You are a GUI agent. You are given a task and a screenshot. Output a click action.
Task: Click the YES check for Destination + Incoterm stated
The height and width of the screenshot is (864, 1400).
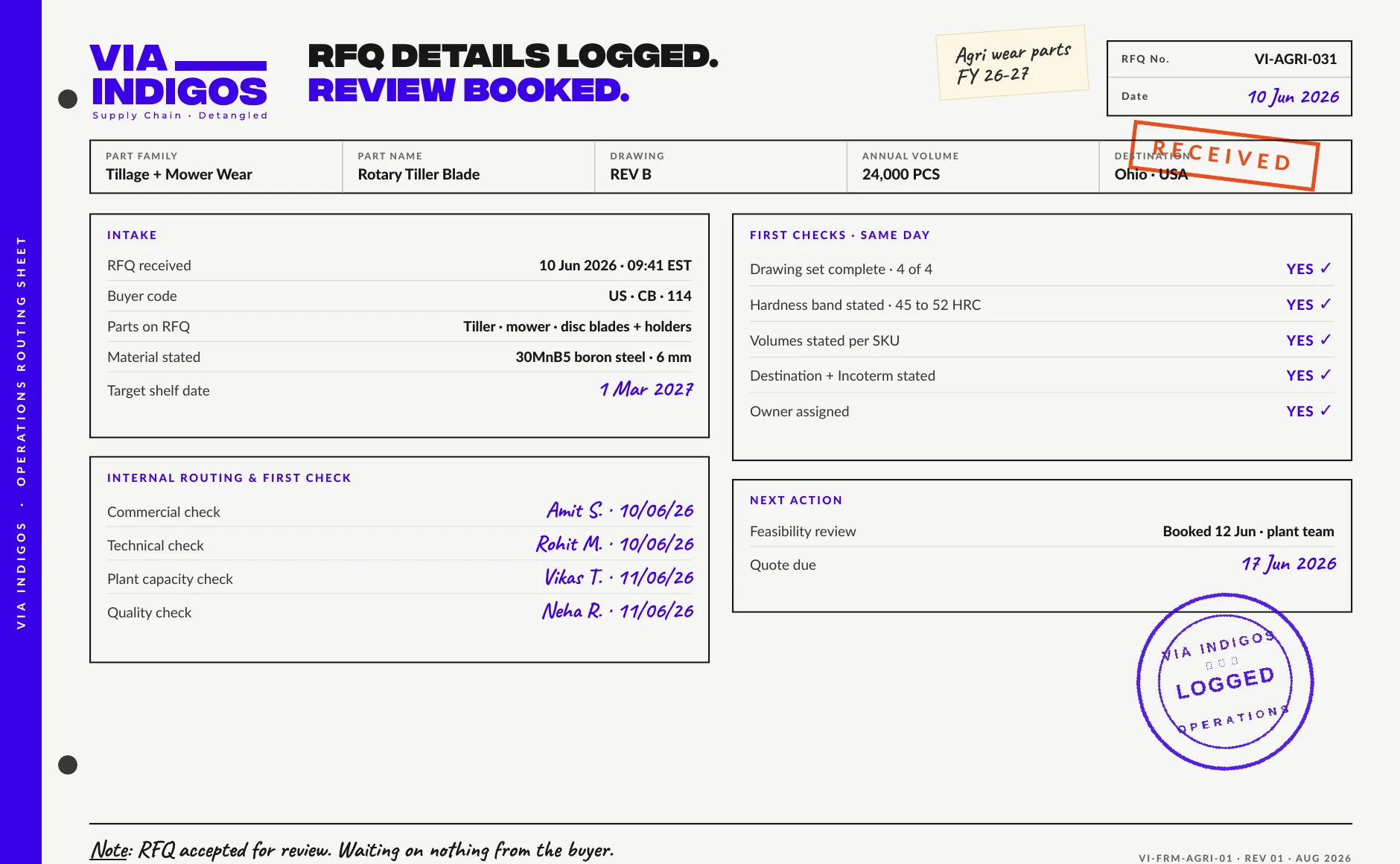point(1308,375)
